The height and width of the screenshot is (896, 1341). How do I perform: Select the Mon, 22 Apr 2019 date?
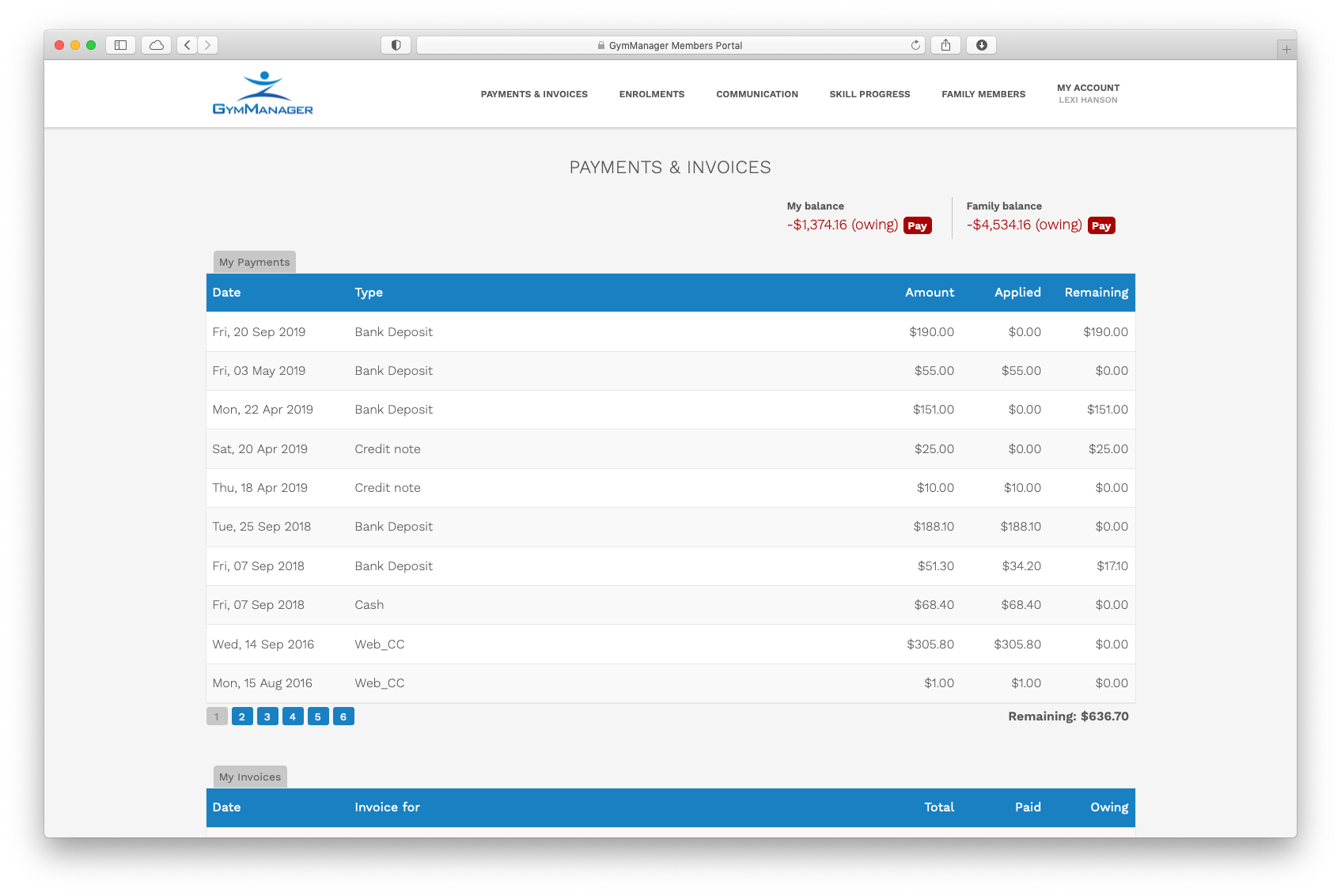click(263, 410)
